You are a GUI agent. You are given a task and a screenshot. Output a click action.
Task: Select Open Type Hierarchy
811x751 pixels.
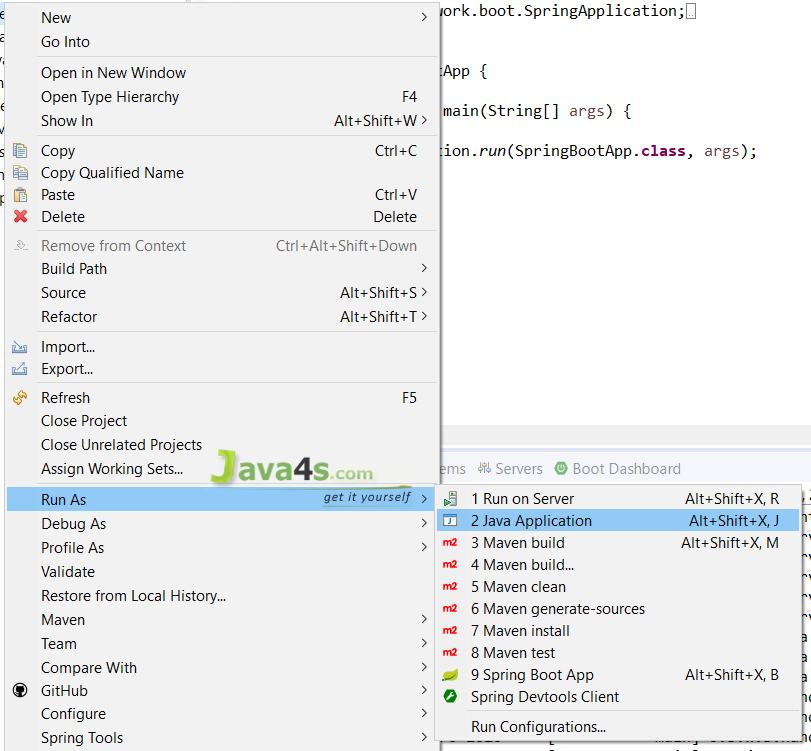[x=222, y=97]
